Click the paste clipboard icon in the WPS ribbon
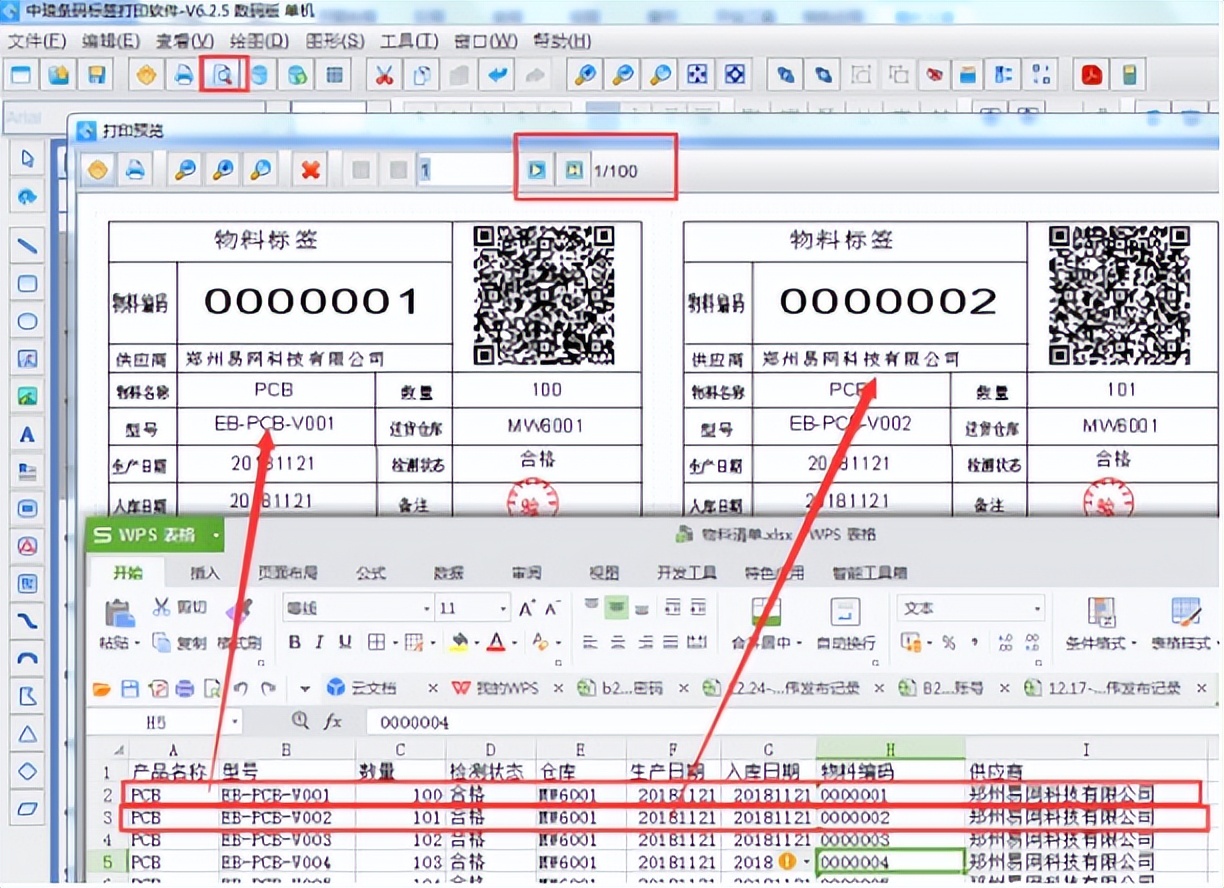Screen dimensions: 1224x888 pyautogui.click(x=119, y=612)
